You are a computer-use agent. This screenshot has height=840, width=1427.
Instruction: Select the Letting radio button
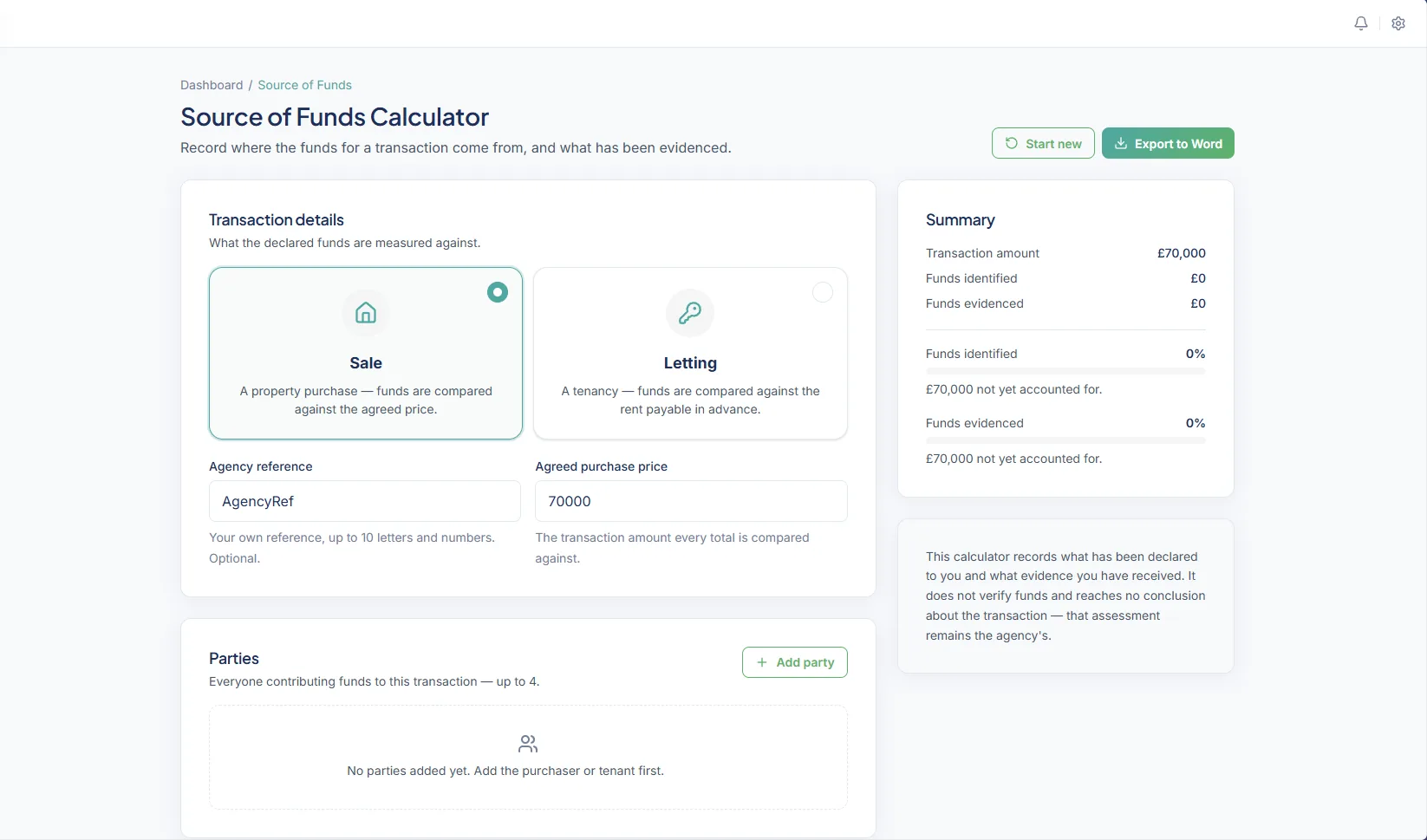tap(823, 292)
